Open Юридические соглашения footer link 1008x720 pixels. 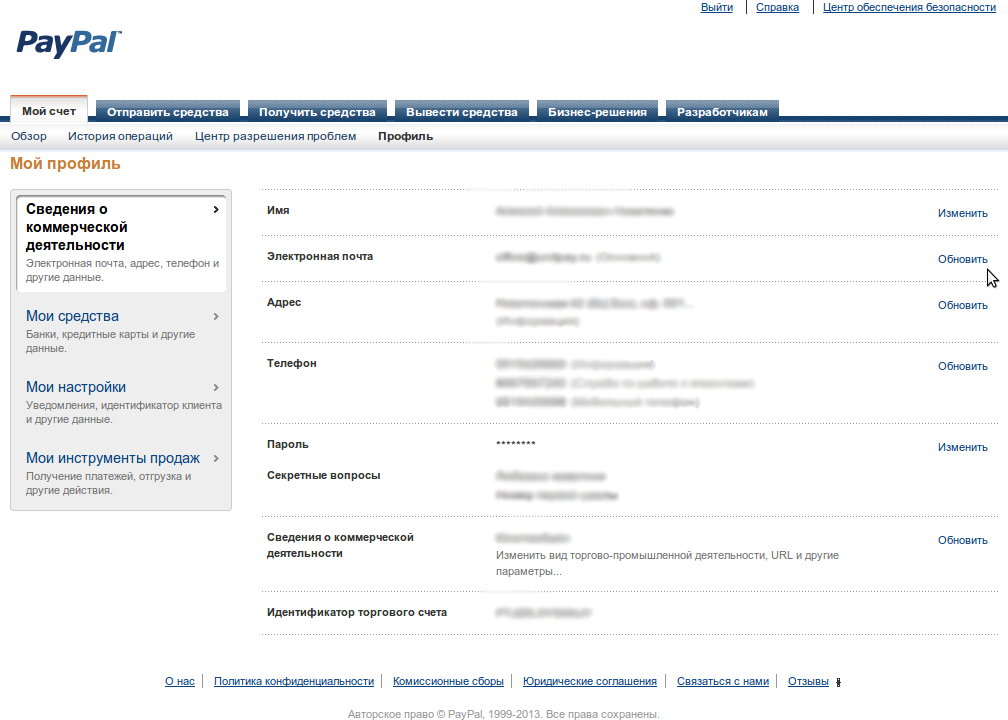[x=590, y=681]
